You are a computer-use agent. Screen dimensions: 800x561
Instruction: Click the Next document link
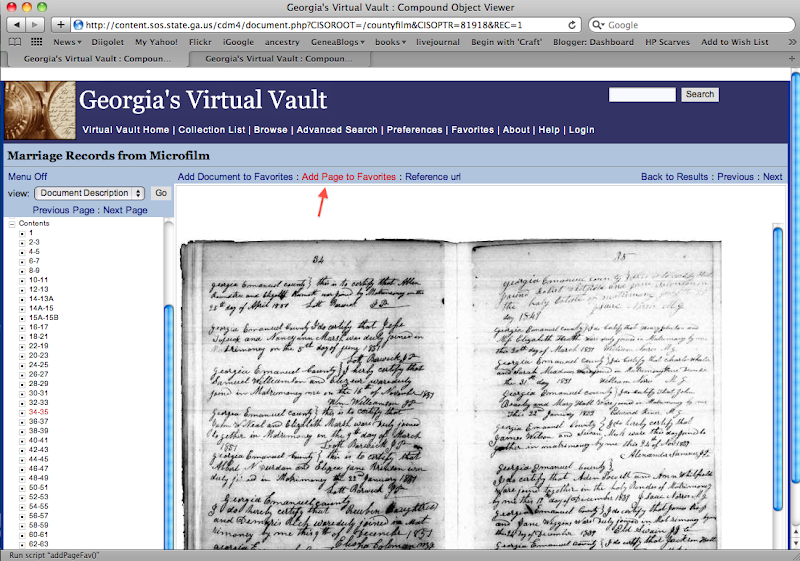tap(772, 176)
